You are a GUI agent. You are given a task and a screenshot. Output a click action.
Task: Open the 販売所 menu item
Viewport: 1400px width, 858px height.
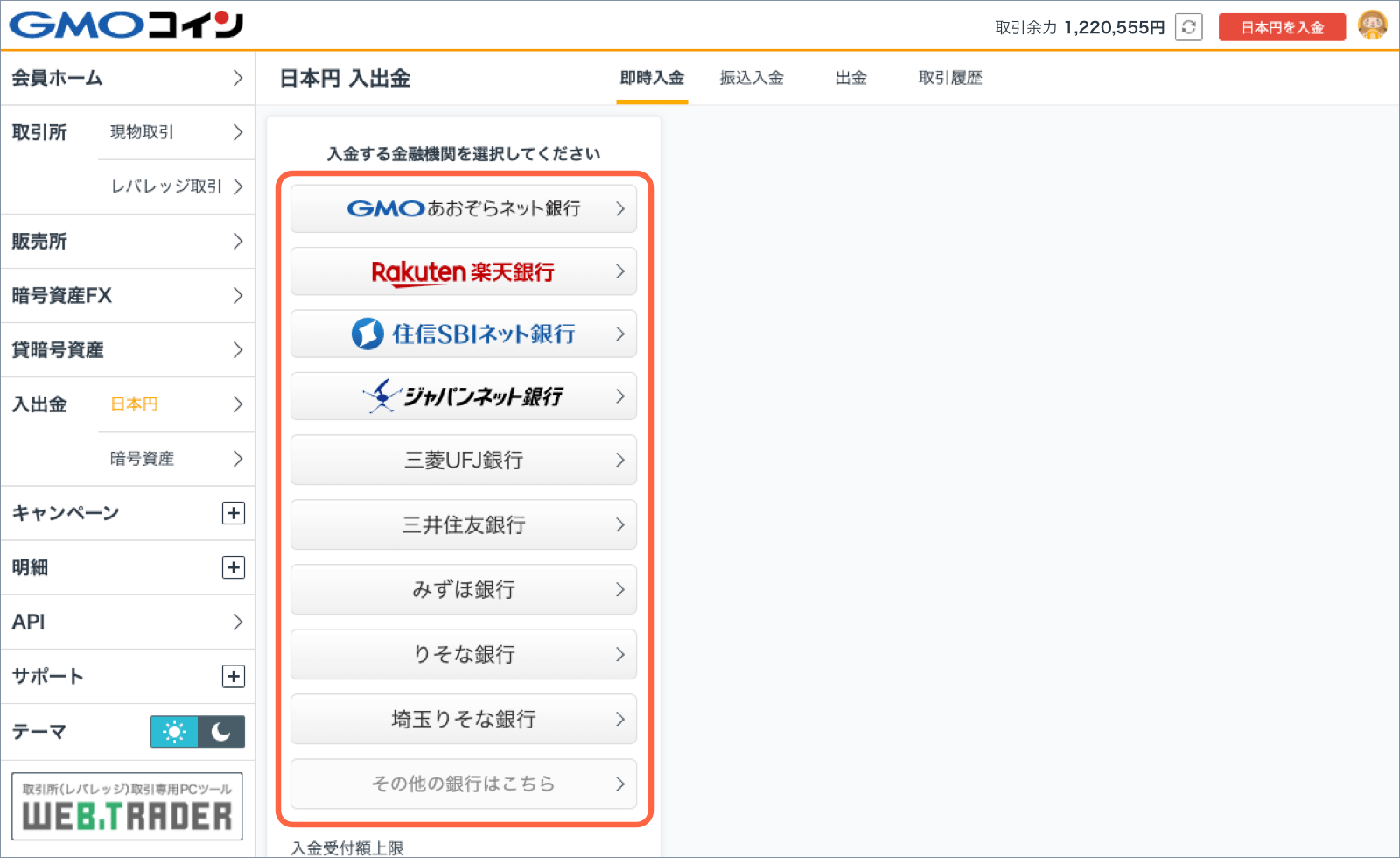pos(128,241)
